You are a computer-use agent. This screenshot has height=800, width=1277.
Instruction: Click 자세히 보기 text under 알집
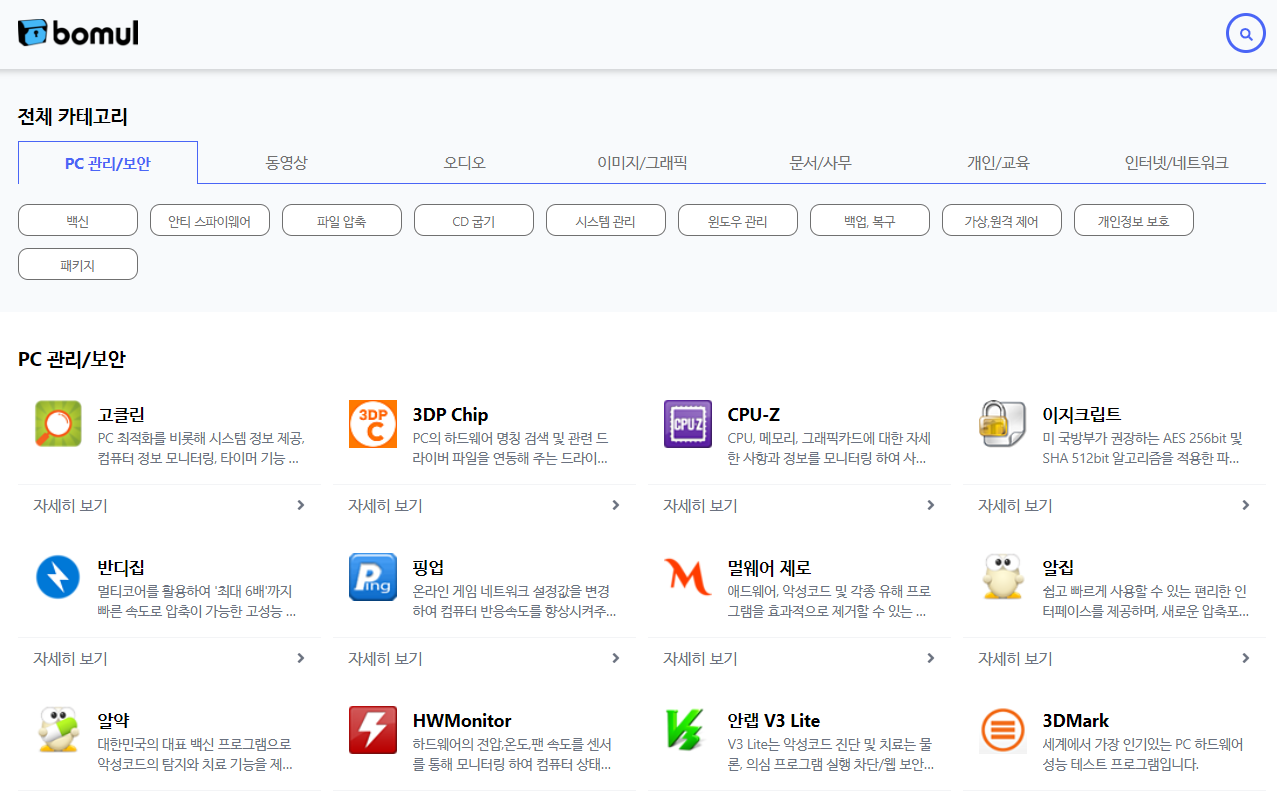[1015, 658]
